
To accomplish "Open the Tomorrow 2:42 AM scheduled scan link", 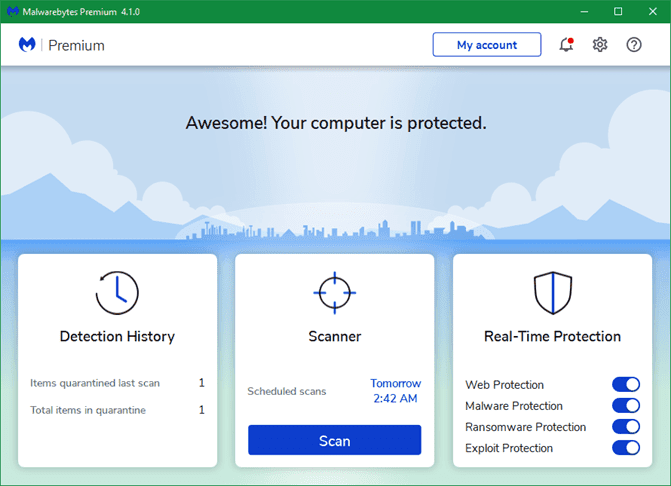I will coord(395,391).
